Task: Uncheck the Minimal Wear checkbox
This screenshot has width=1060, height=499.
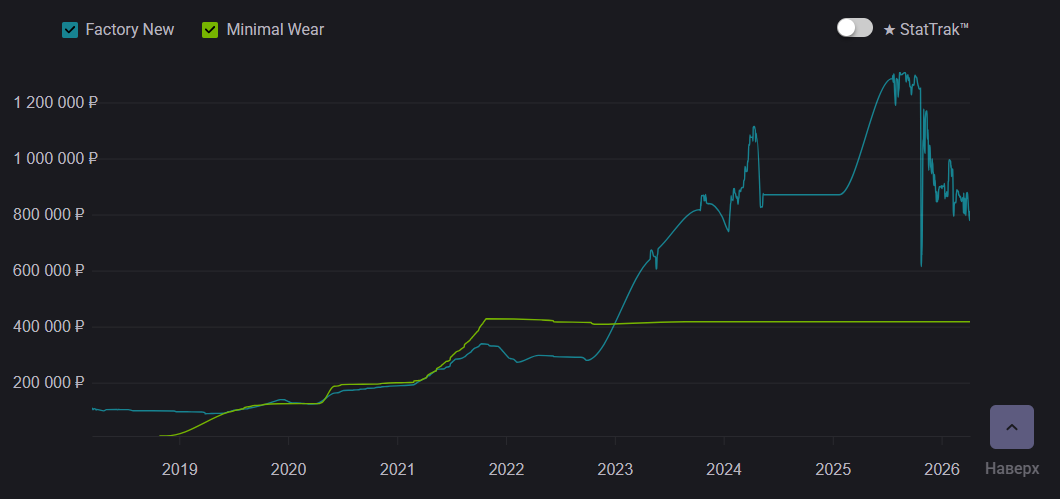Action: (210, 30)
